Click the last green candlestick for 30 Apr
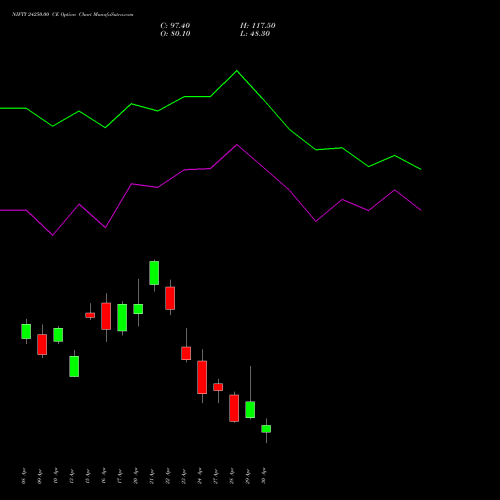Viewport: 500px width, 500px height. (x=266, y=429)
